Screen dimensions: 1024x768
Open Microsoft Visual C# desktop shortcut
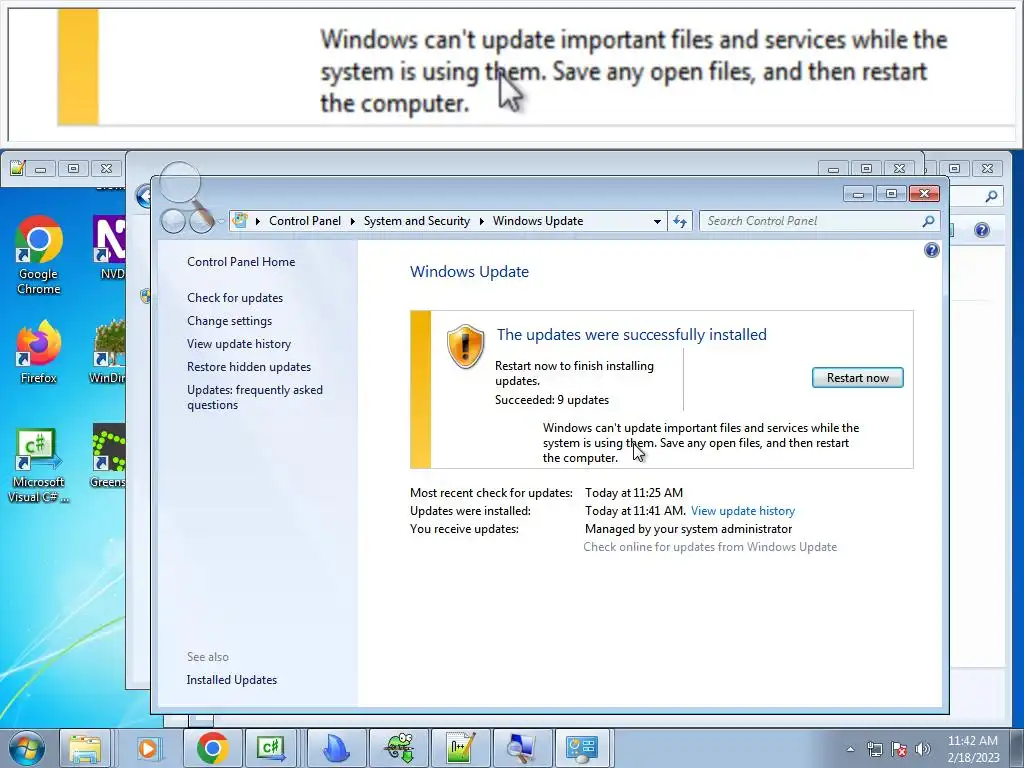39,466
